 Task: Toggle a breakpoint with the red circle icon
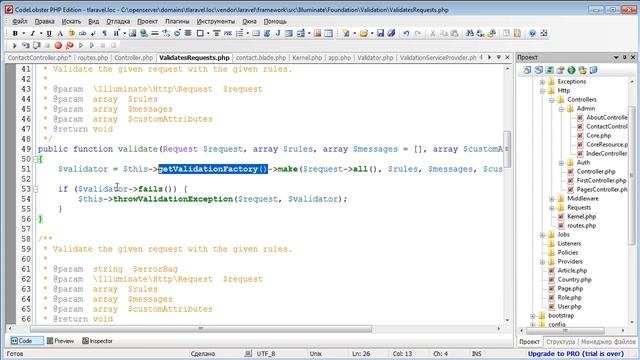point(58,45)
